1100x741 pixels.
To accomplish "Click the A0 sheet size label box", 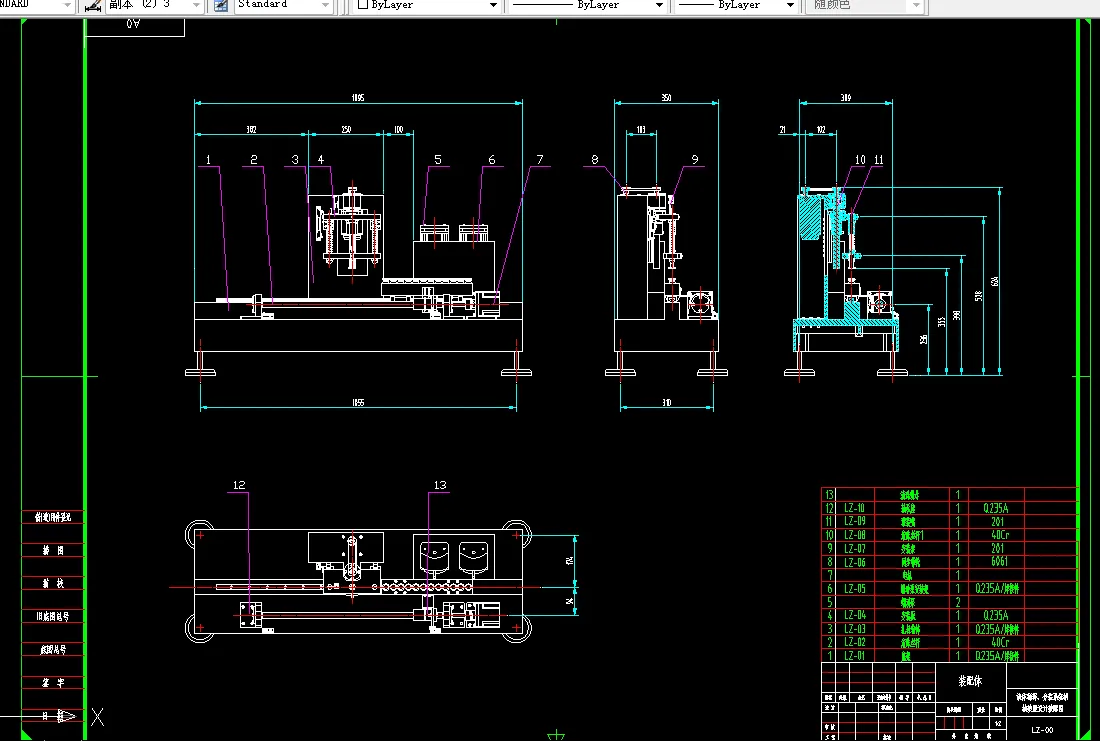I will point(135,26).
